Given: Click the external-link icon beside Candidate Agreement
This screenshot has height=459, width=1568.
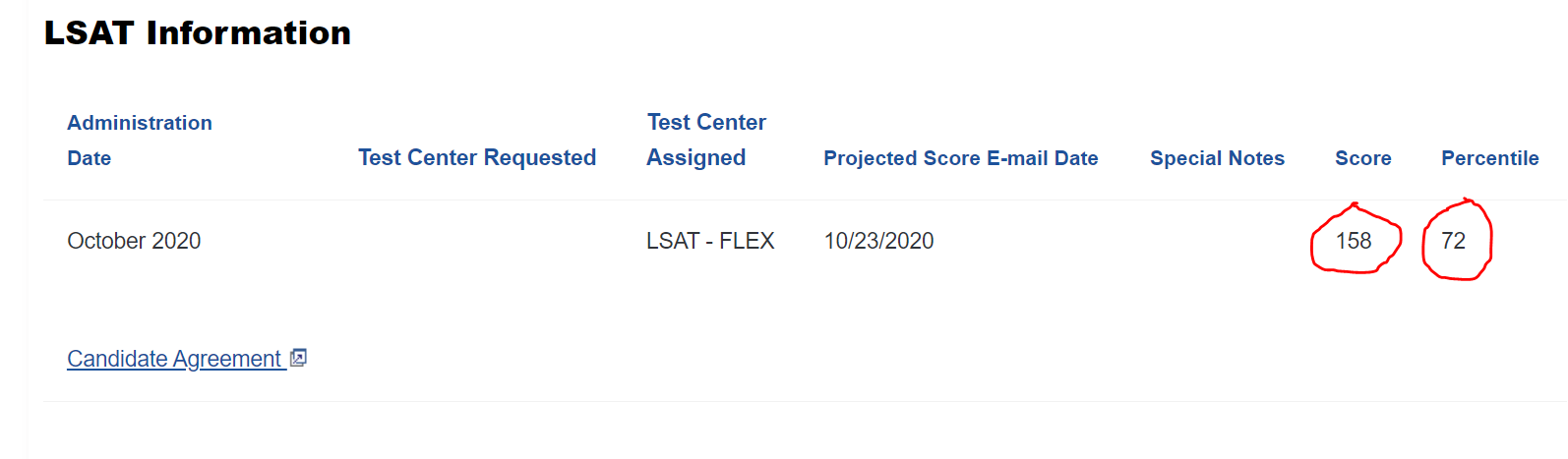Looking at the screenshot, I should pyautogui.click(x=299, y=358).
